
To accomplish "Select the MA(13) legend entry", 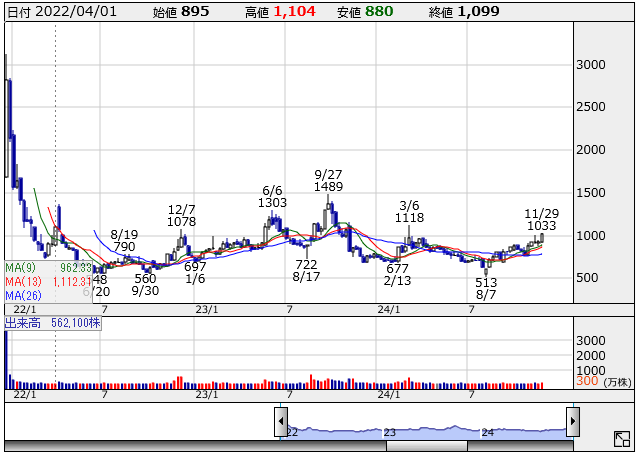I will click(48, 282).
